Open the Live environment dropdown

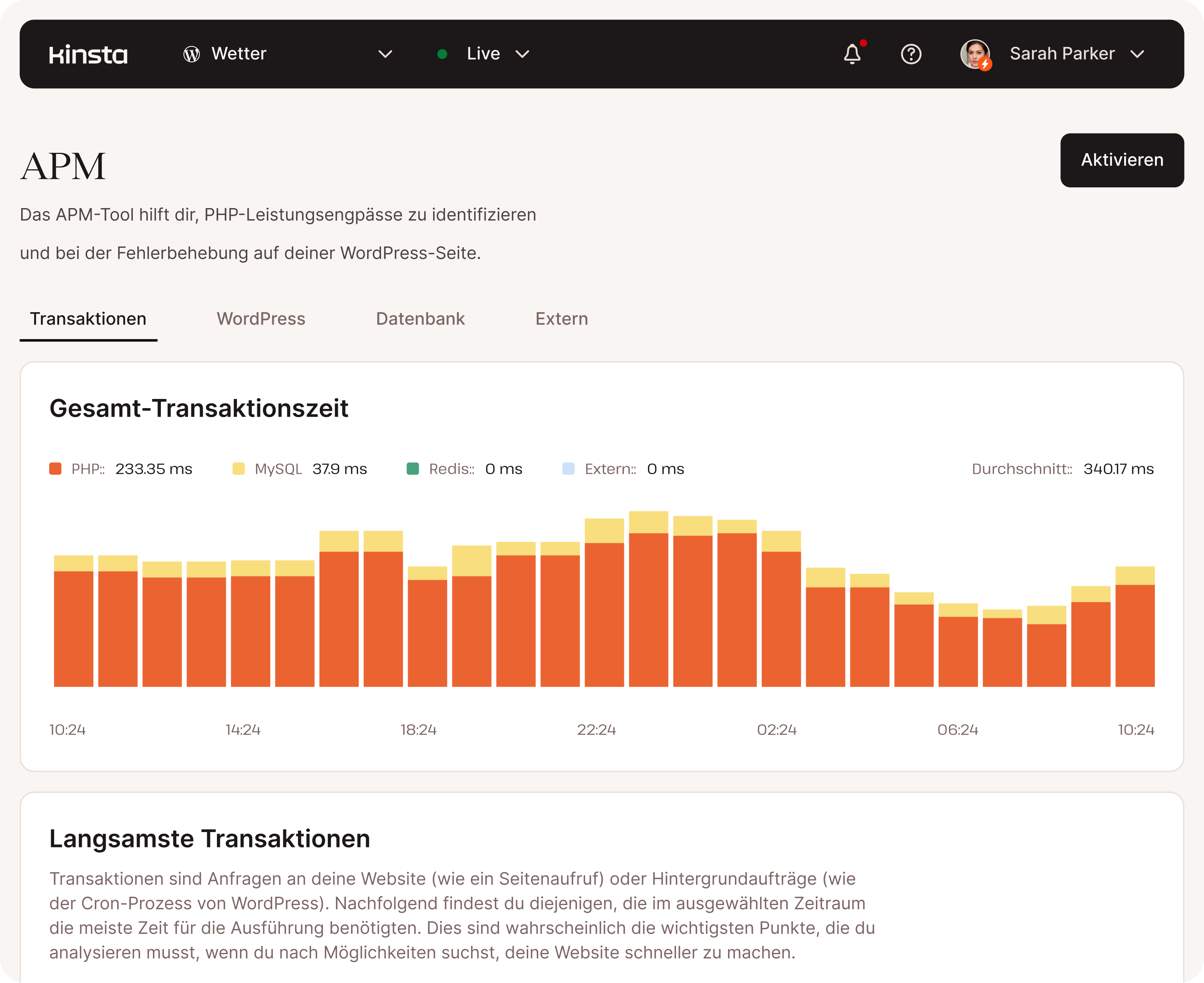[x=522, y=55]
